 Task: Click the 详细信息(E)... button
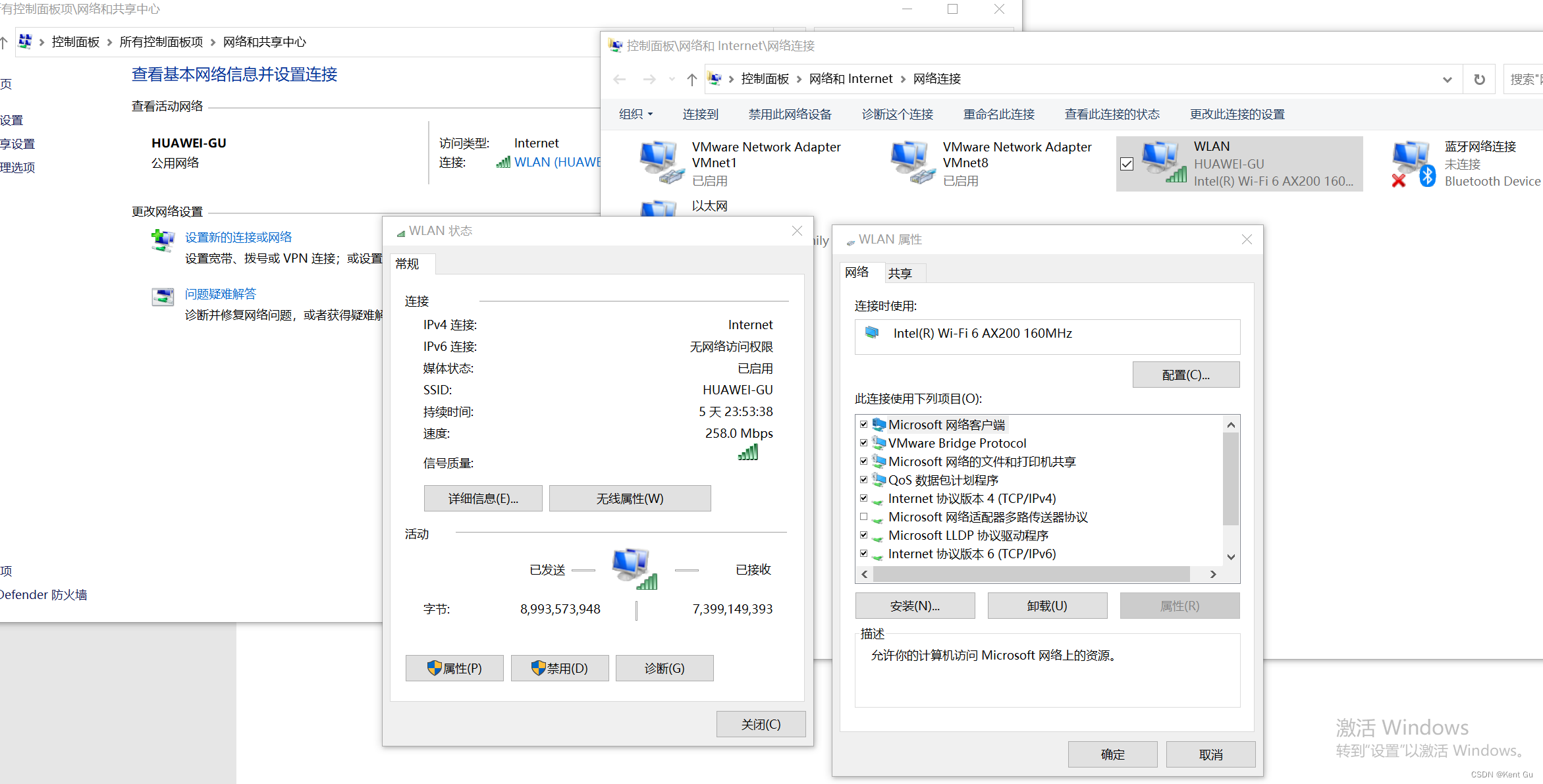tap(483, 499)
